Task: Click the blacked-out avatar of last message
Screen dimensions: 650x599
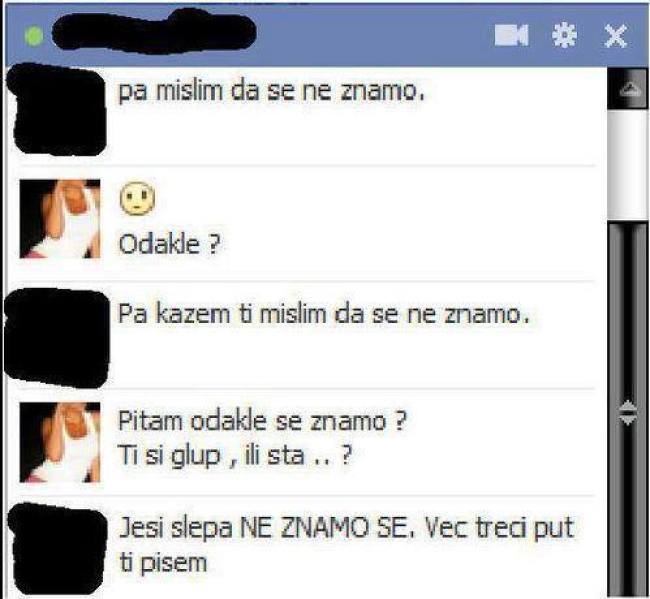Action: point(57,549)
